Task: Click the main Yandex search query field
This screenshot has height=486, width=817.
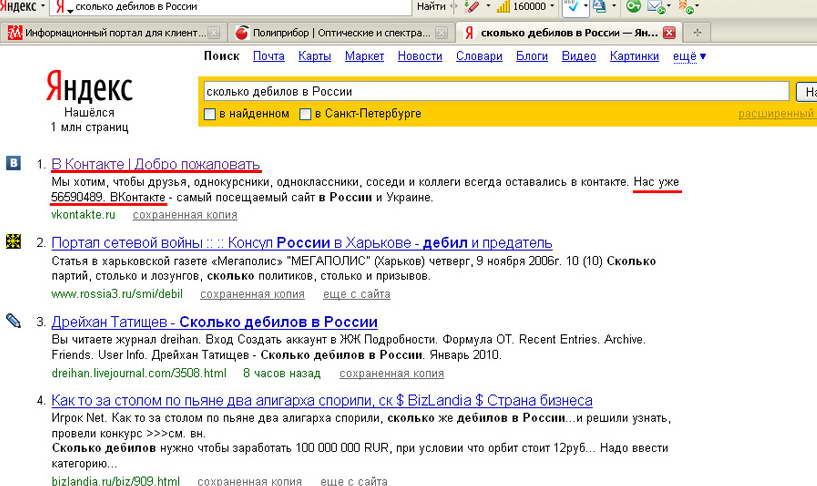Action: (496, 92)
